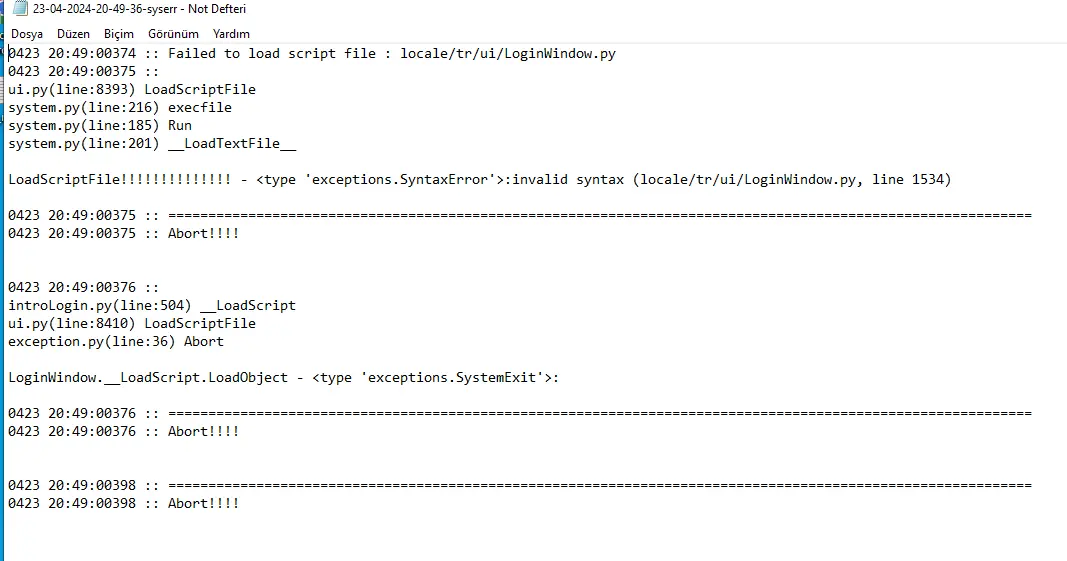This screenshot has height=561, width=1067.
Task: Open the Biçim menu
Action: click(x=119, y=34)
